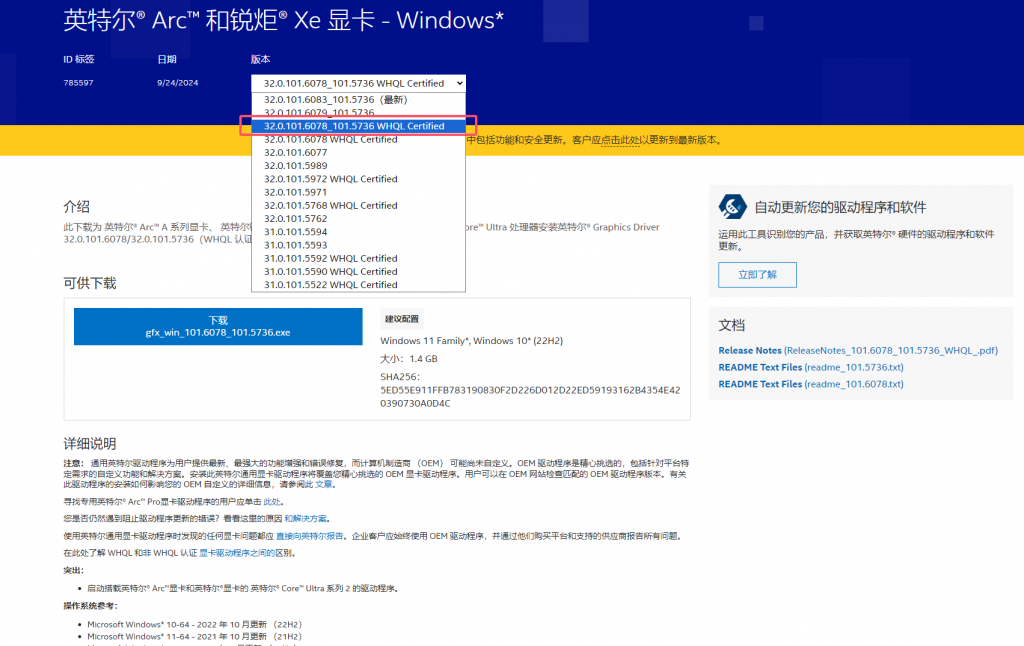This screenshot has width=1024, height=646.
Task: Select version 32.0.101.6077 in list
Action: pyautogui.click(x=295, y=153)
